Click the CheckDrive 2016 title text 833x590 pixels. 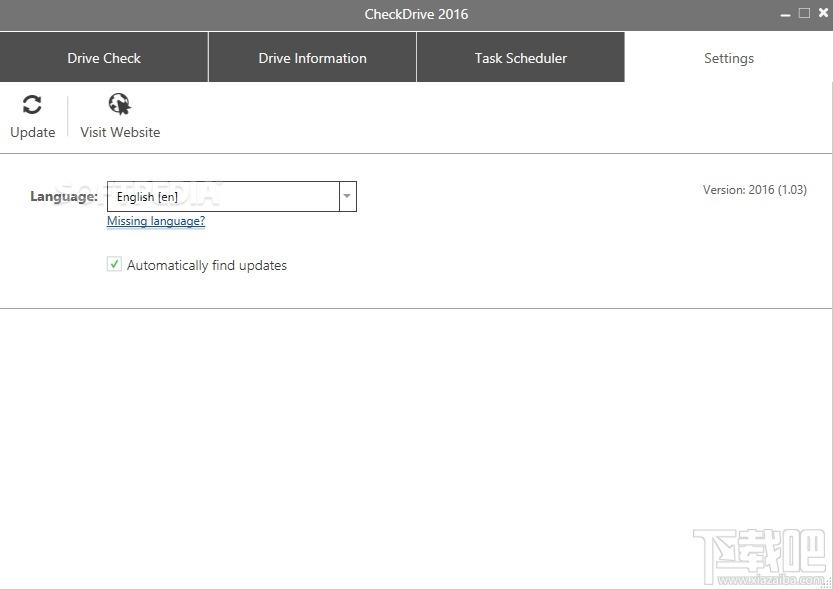416,14
